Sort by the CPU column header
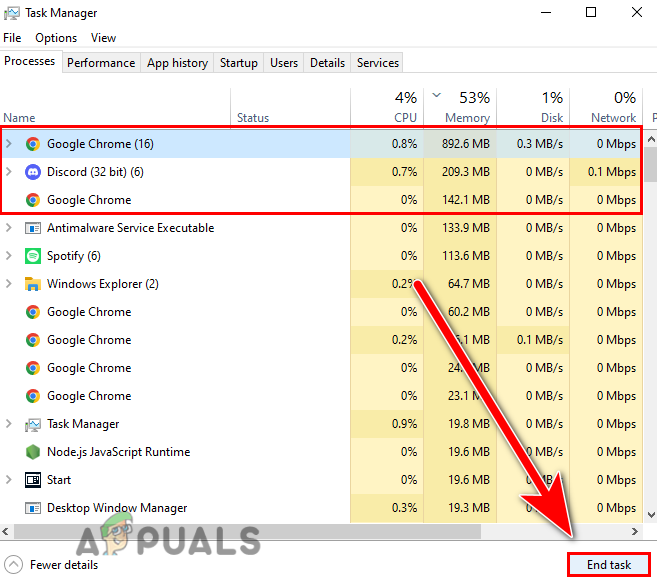Screen dimensions: 657x588 pos(387,107)
